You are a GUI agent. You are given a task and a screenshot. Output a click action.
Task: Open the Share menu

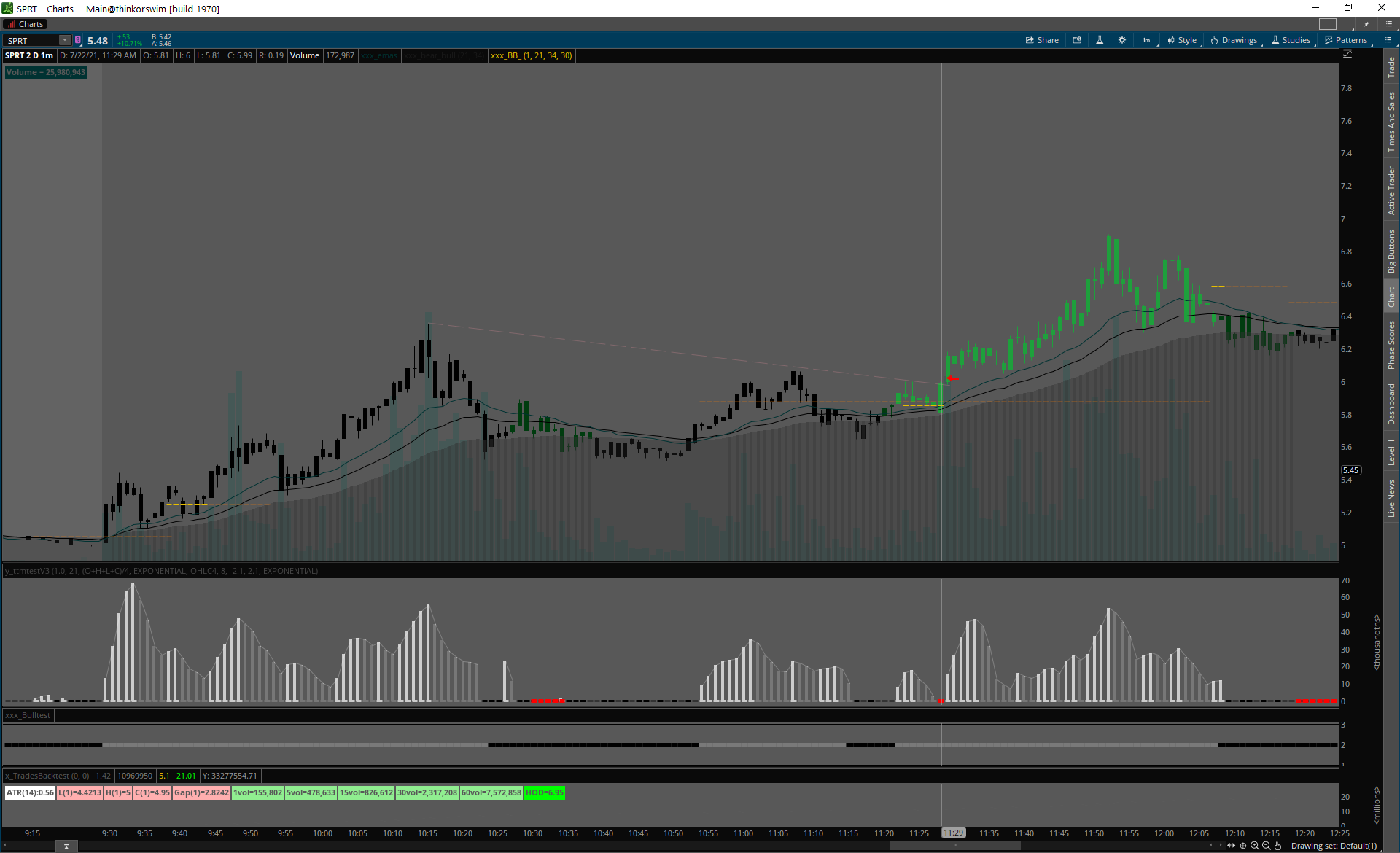pos(1042,40)
